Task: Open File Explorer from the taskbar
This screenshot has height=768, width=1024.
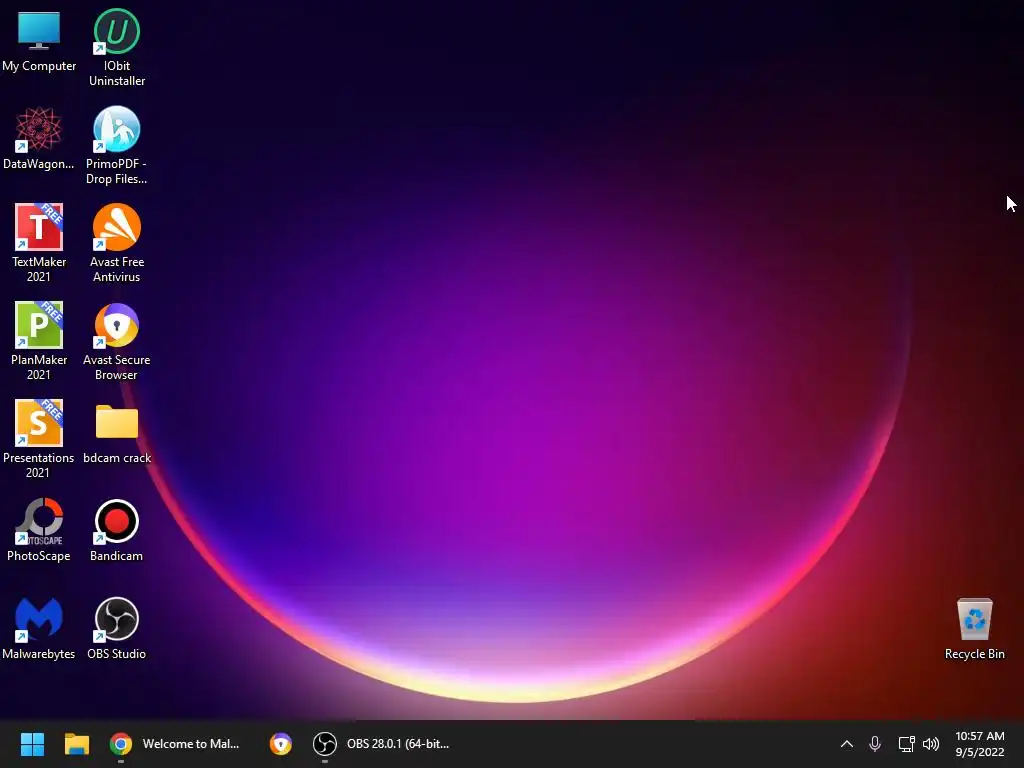Action: (x=76, y=744)
